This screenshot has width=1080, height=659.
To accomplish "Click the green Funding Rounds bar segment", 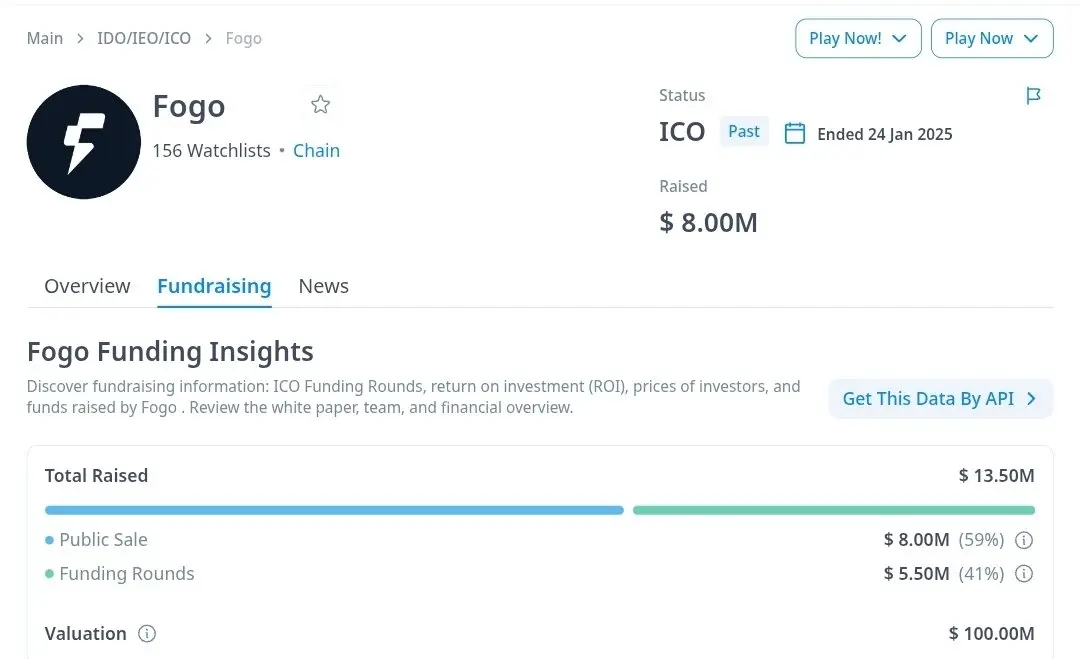I will click(x=834, y=510).
